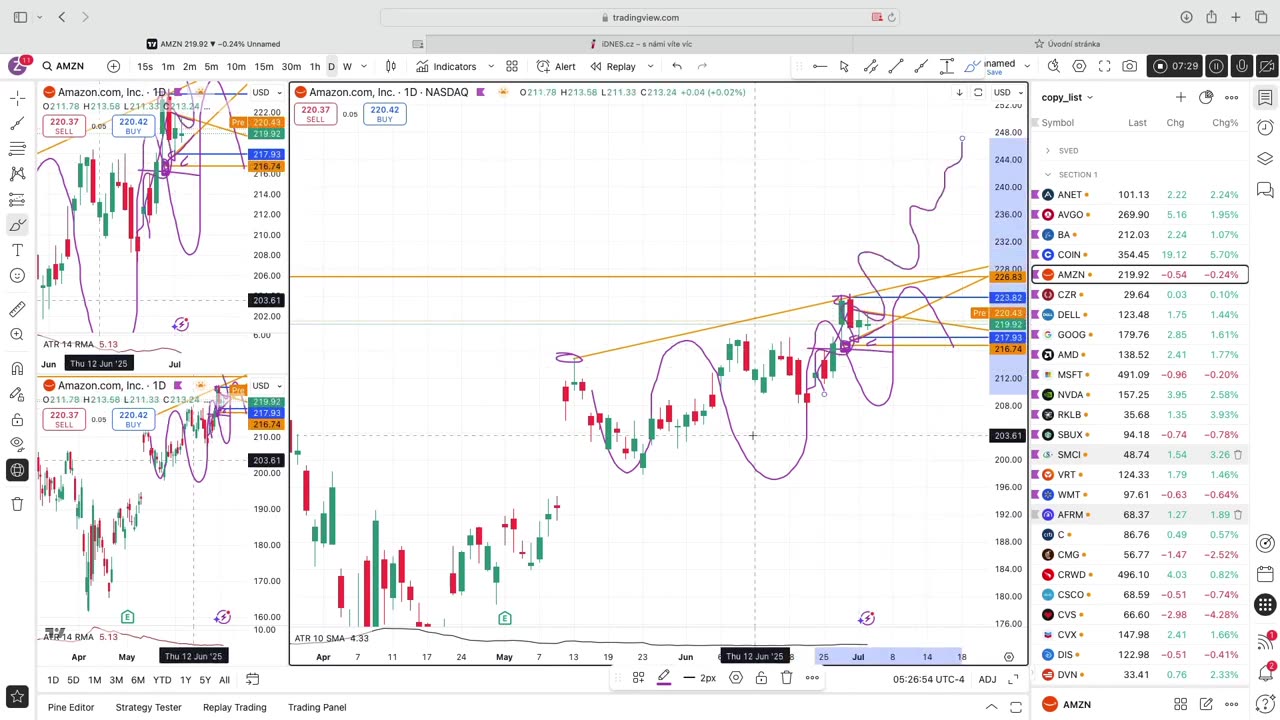Click the 220.42 BUY button on main chart
Screen dimensions: 1280x720
pos(384,114)
